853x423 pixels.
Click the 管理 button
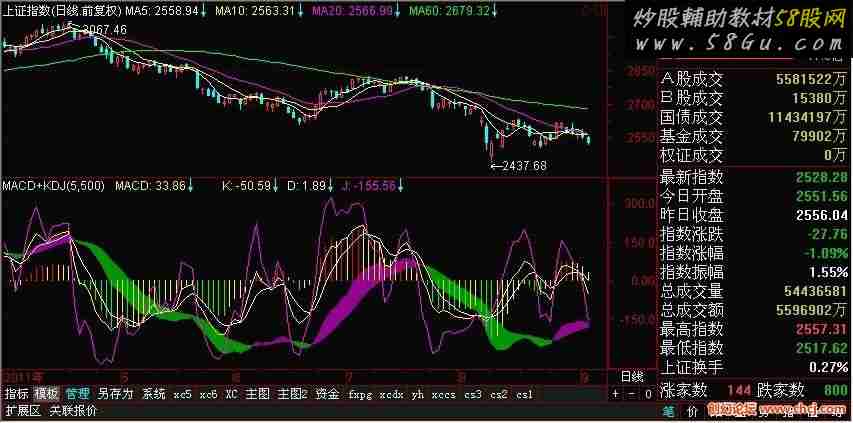pyautogui.click(x=77, y=394)
